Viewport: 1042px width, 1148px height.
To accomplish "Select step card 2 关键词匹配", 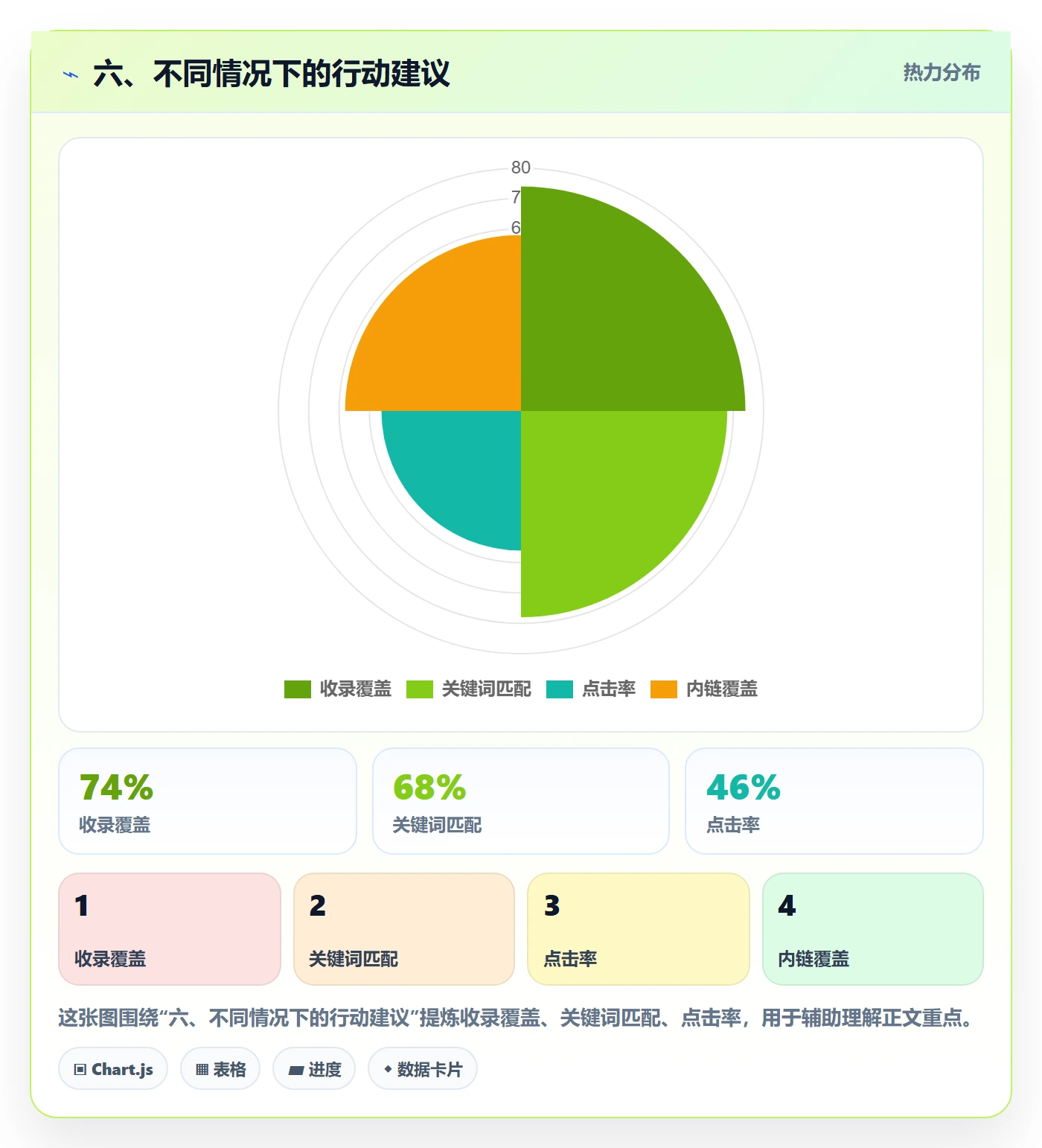I will click(x=404, y=929).
